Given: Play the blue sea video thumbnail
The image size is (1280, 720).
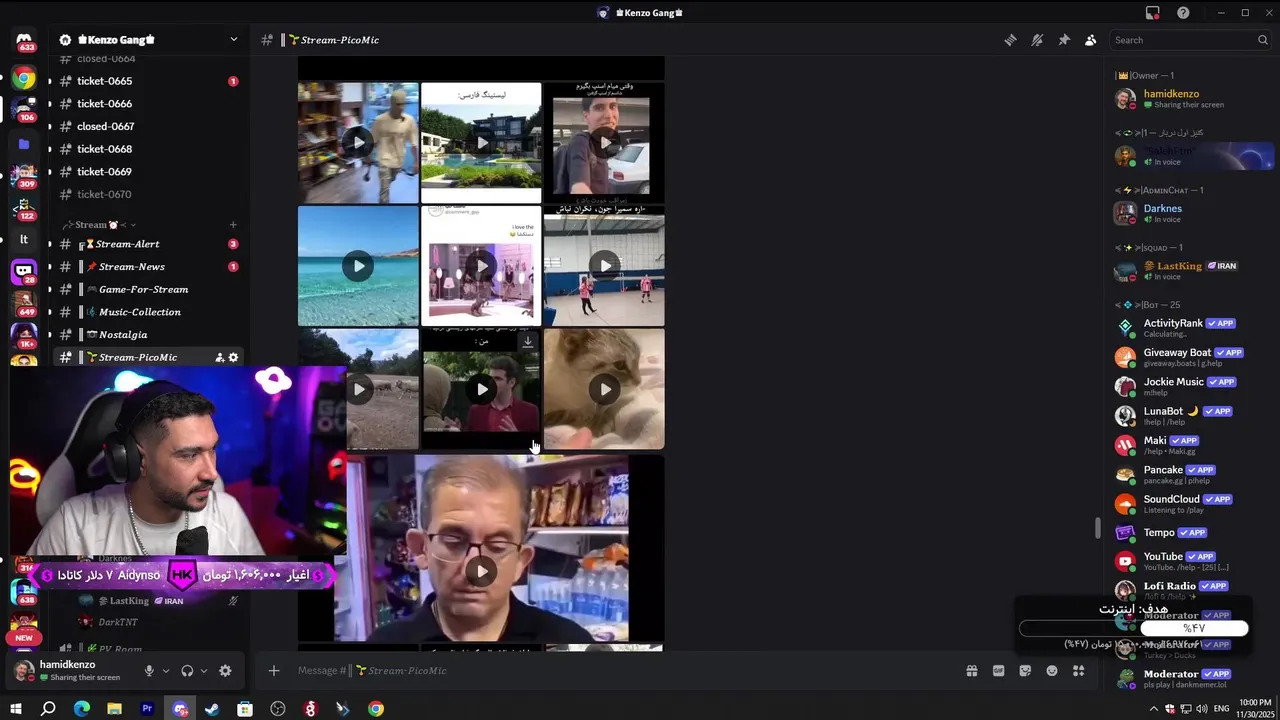Looking at the screenshot, I should tap(358, 266).
